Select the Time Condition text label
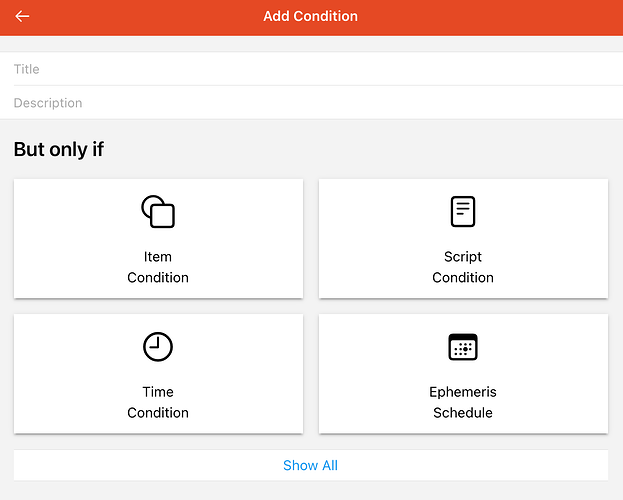This screenshot has width=623, height=500. point(158,402)
